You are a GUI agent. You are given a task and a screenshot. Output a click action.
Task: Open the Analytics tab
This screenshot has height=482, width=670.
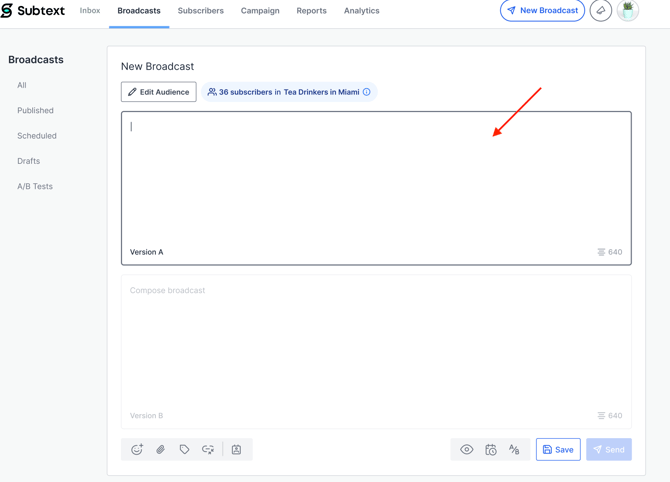coord(361,11)
